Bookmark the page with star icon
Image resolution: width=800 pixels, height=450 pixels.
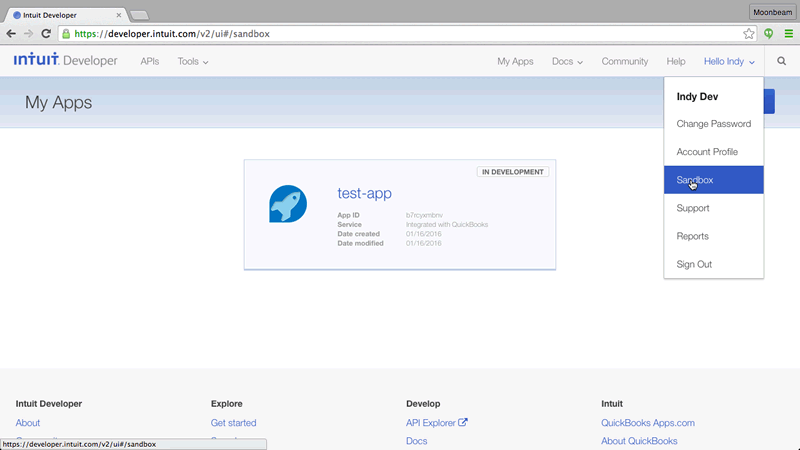click(x=748, y=34)
